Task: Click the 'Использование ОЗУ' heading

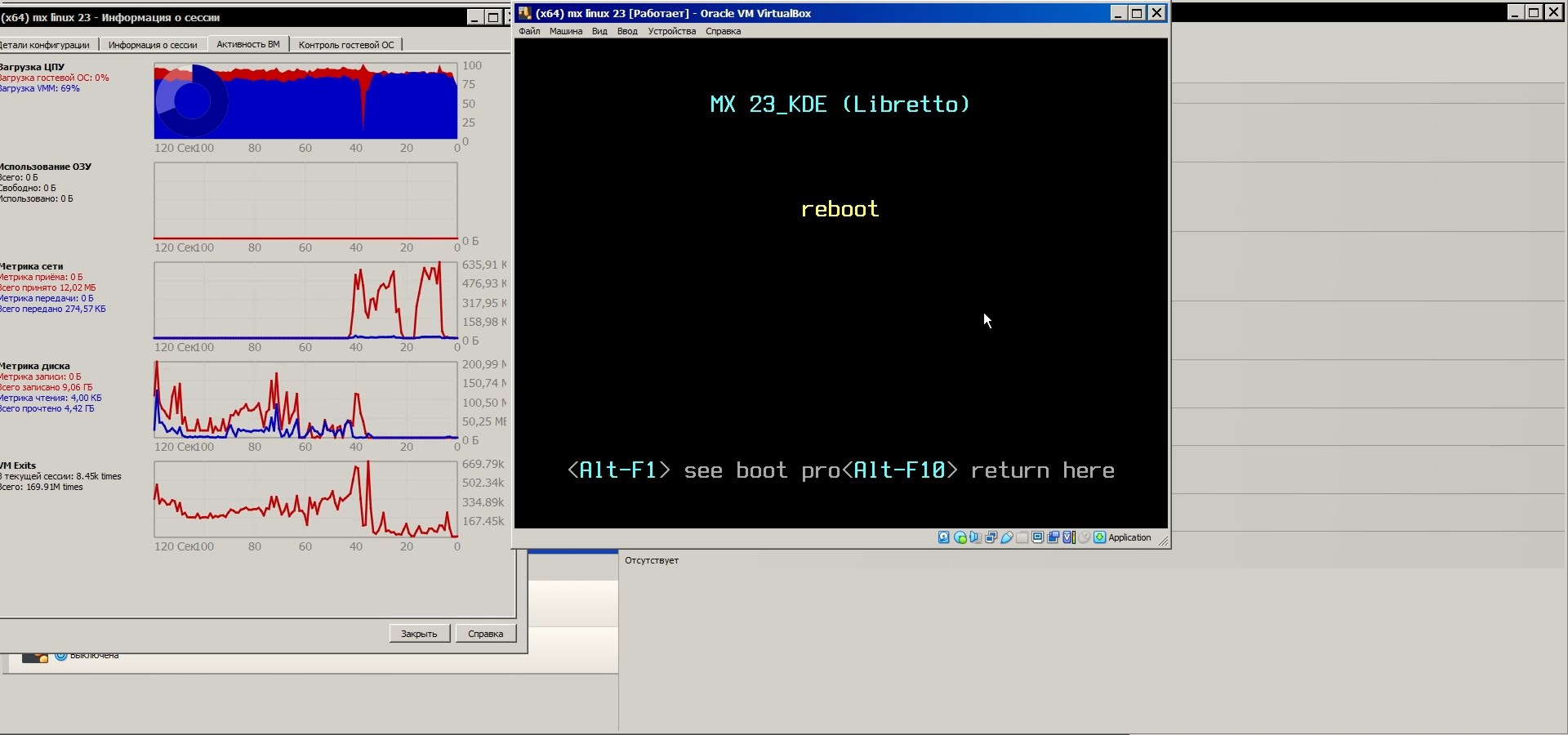Action: [x=46, y=167]
